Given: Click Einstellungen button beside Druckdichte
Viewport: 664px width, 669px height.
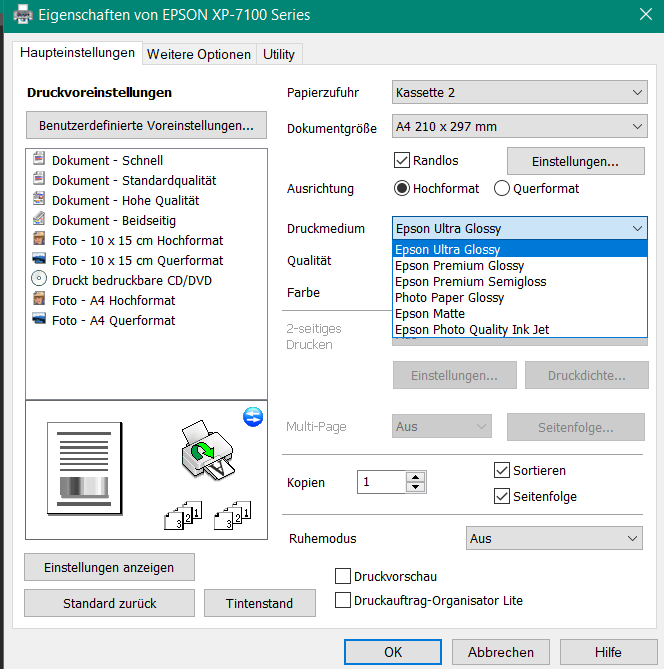Looking at the screenshot, I should tap(454, 375).
